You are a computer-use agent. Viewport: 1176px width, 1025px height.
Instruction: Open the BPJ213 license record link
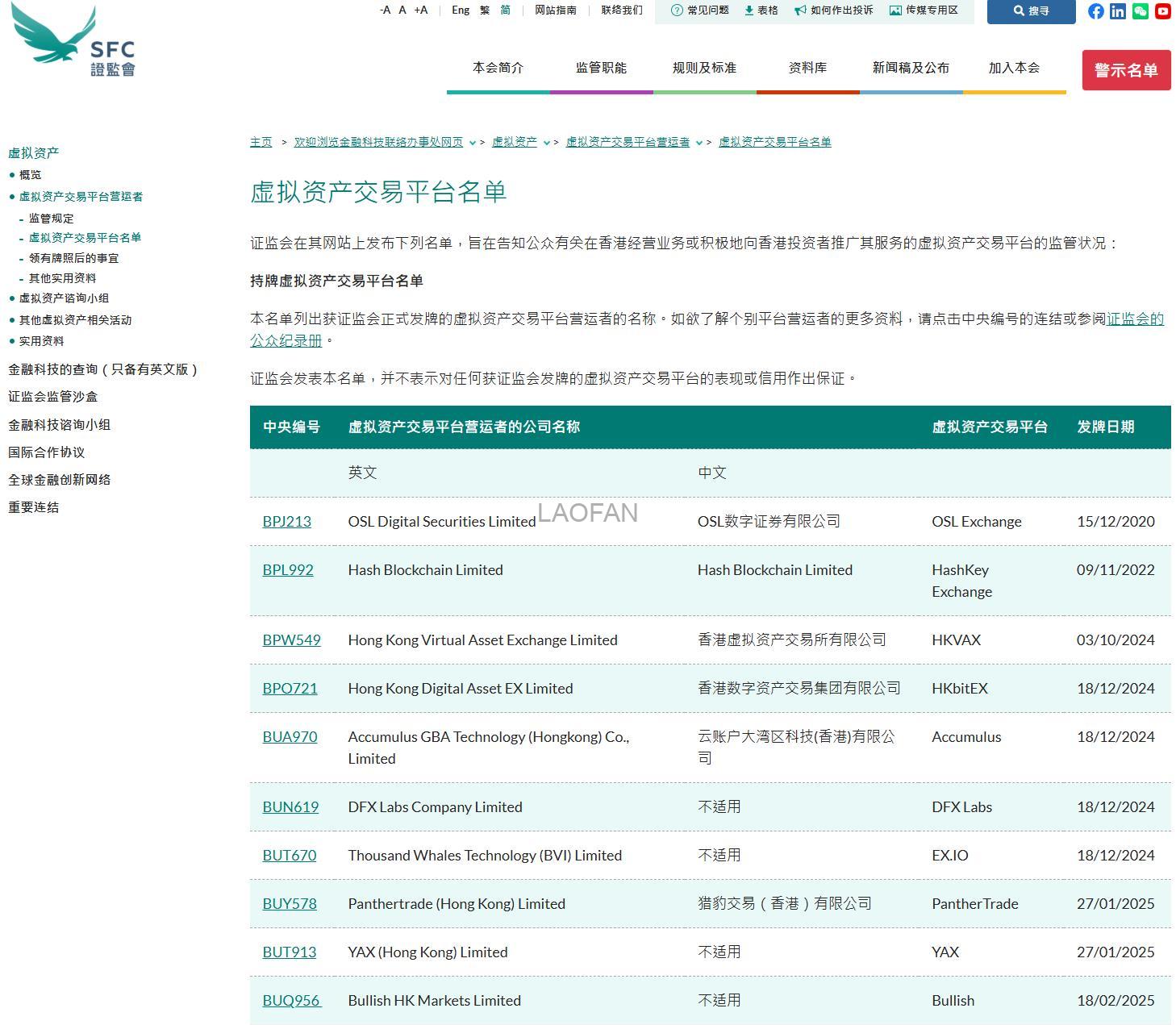coord(286,522)
